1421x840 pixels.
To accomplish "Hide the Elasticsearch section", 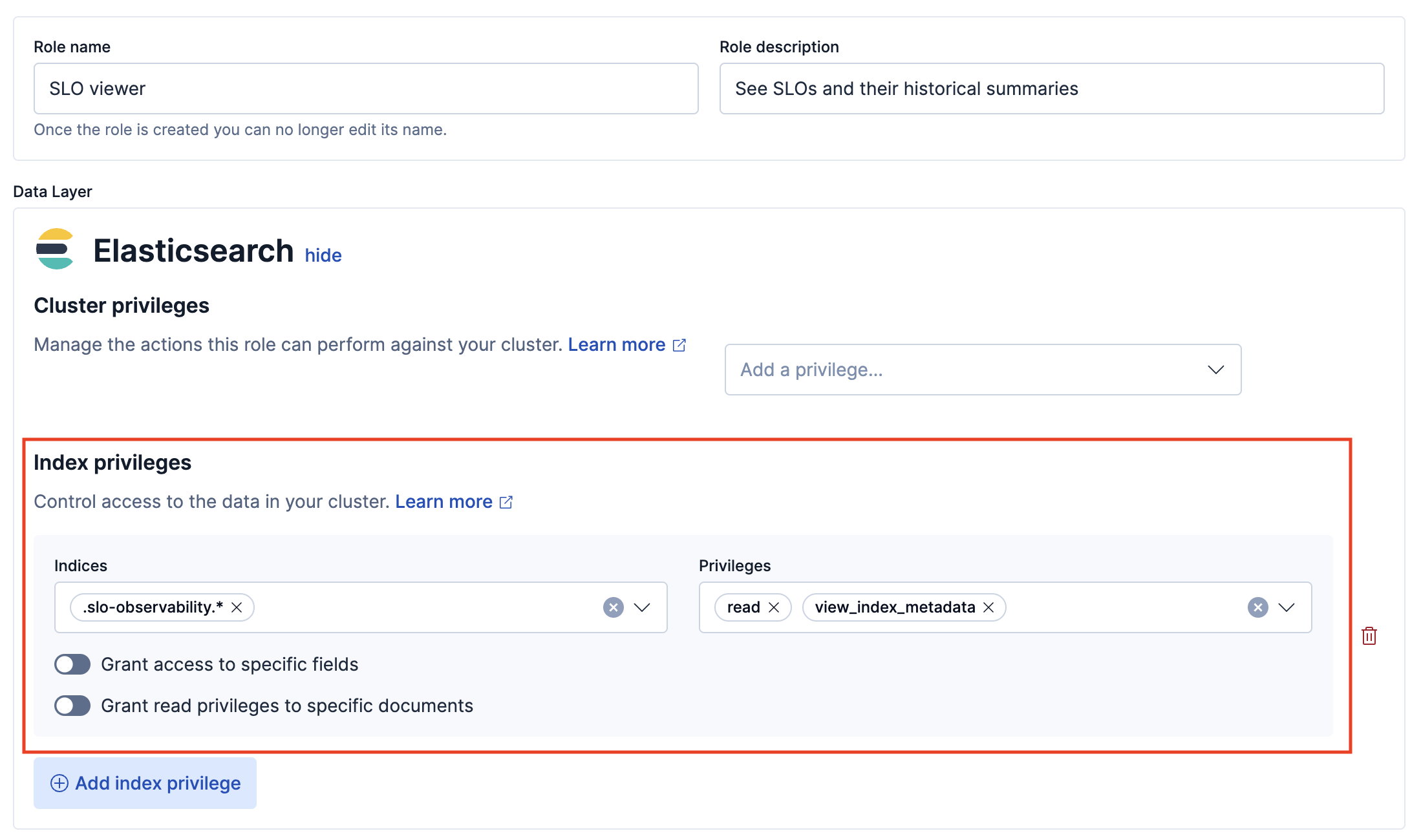I will pos(323,255).
